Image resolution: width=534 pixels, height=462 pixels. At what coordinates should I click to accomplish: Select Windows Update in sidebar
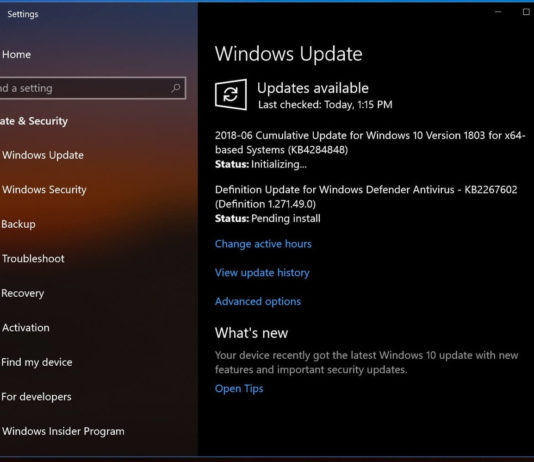click(43, 155)
